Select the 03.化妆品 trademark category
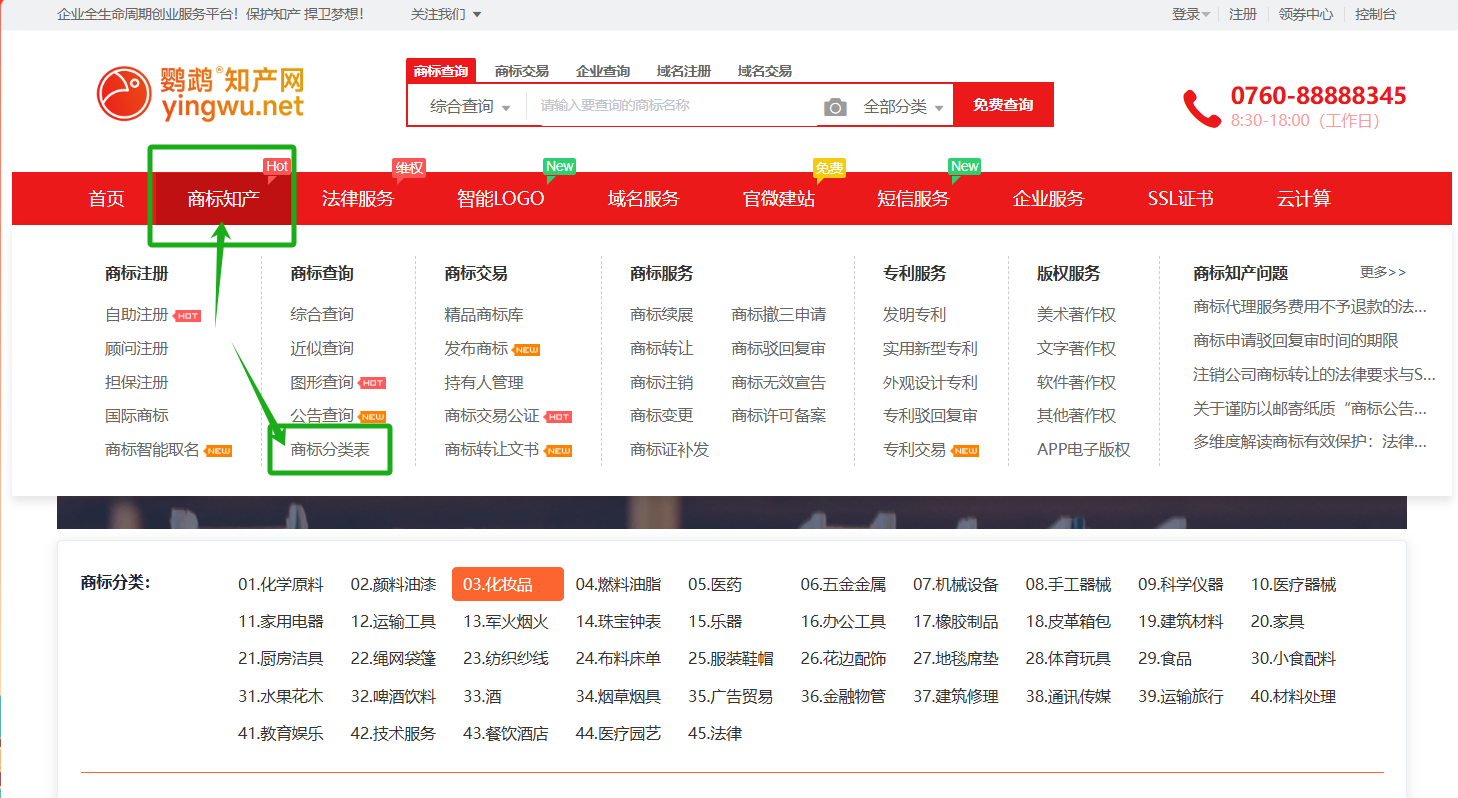 click(507, 585)
